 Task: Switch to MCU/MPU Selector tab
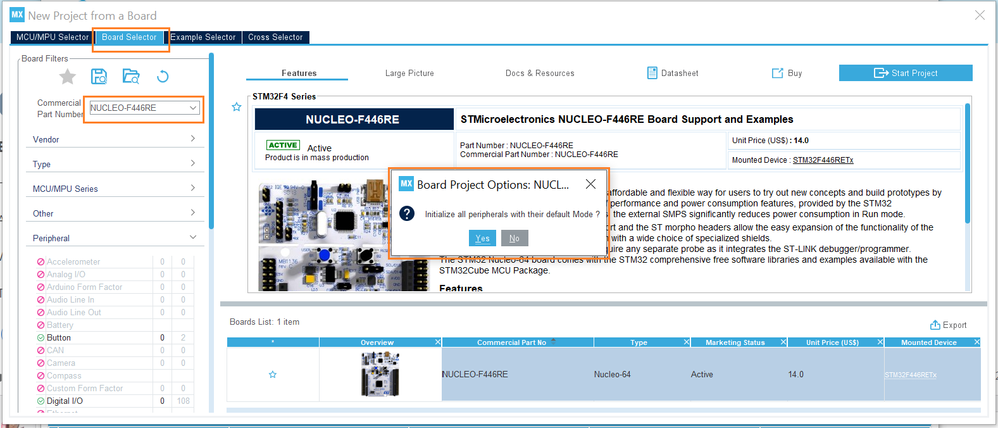click(52, 37)
